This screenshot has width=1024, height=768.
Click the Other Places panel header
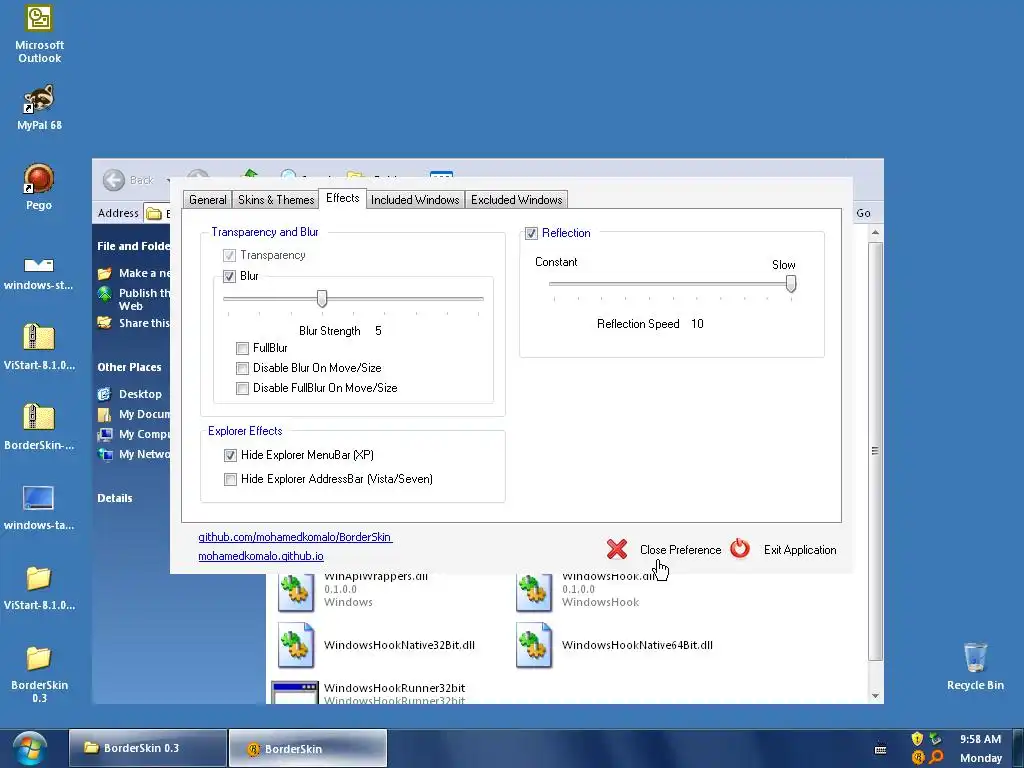click(129, 367)
